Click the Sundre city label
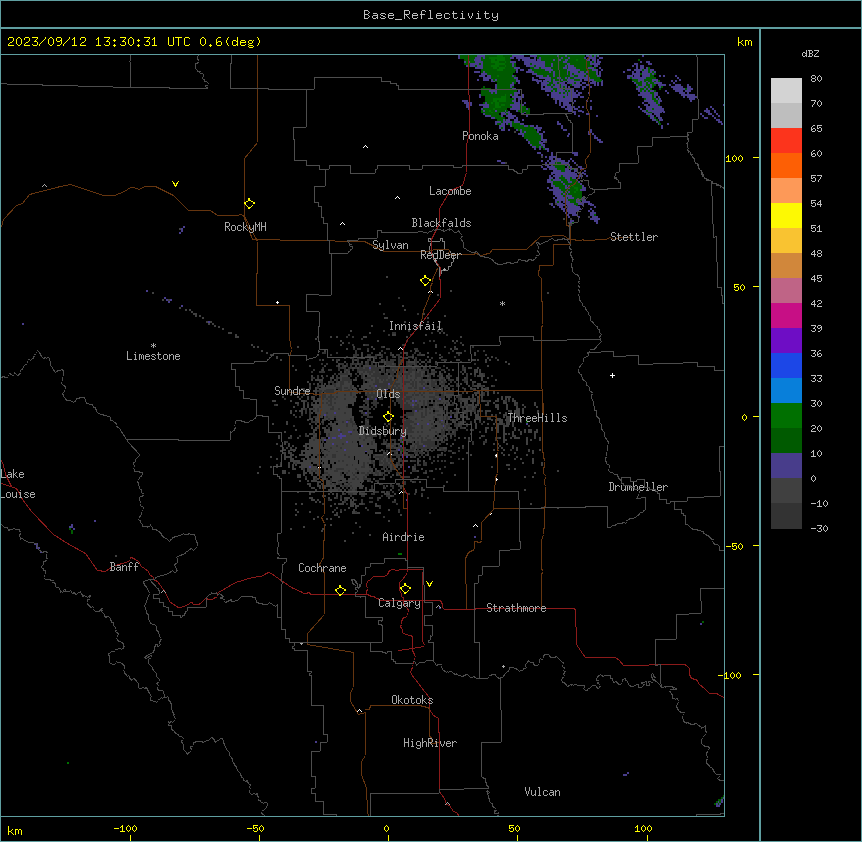This screenshot has width=862, height=842. [x=292, y=391]
